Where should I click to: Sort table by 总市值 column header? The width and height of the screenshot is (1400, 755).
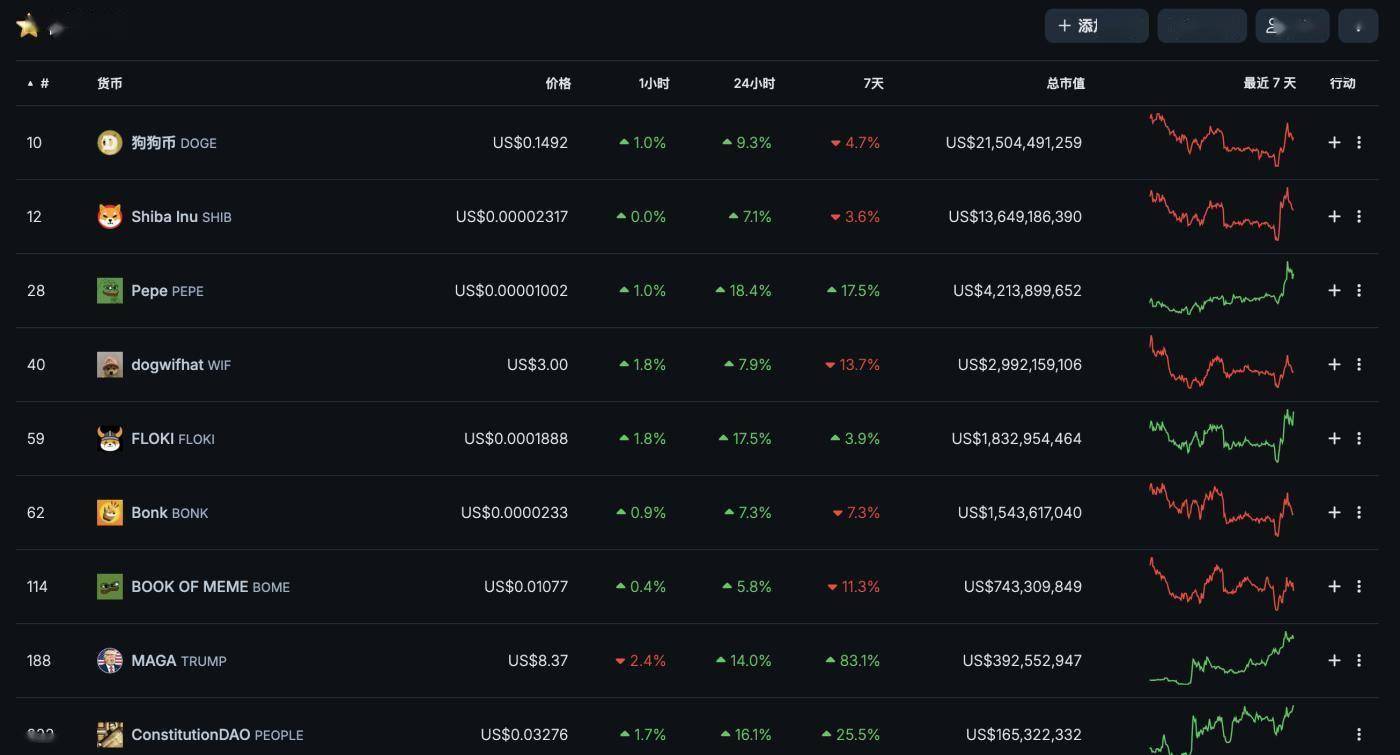pos(1065,84)
